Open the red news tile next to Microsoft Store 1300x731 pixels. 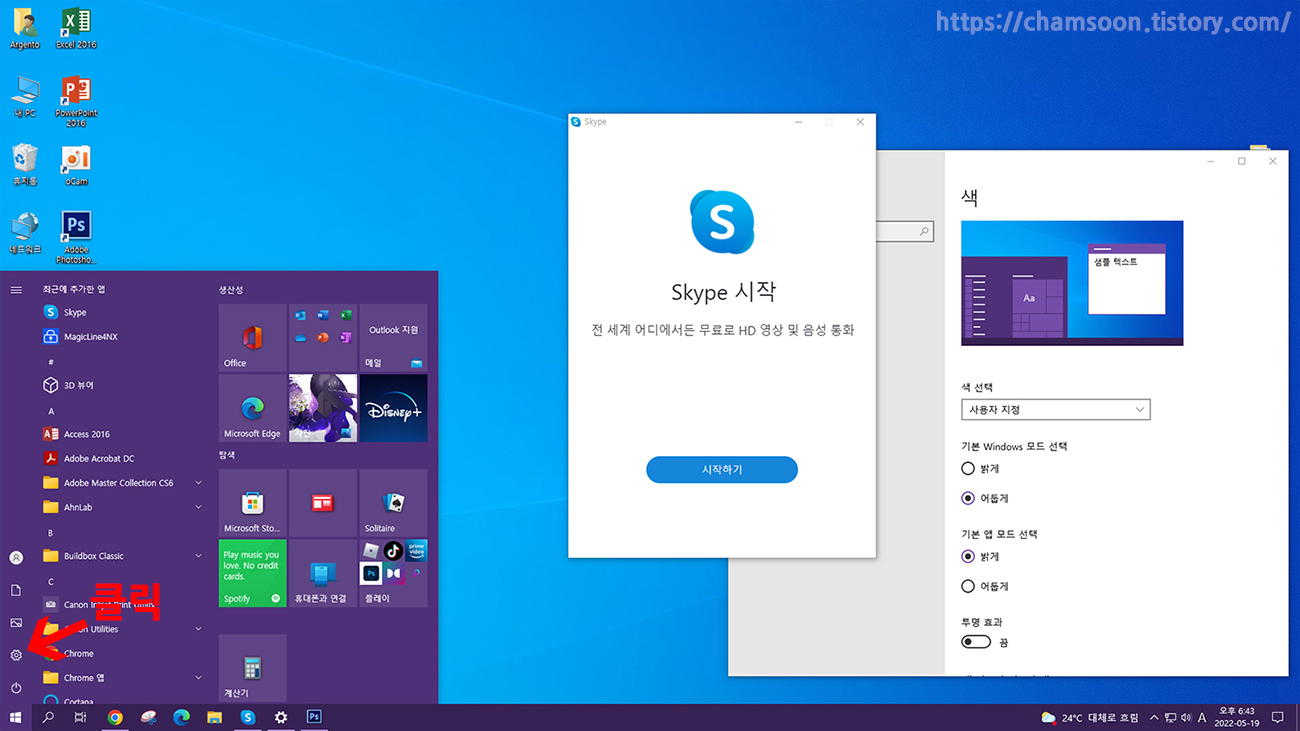coord(323,503)
